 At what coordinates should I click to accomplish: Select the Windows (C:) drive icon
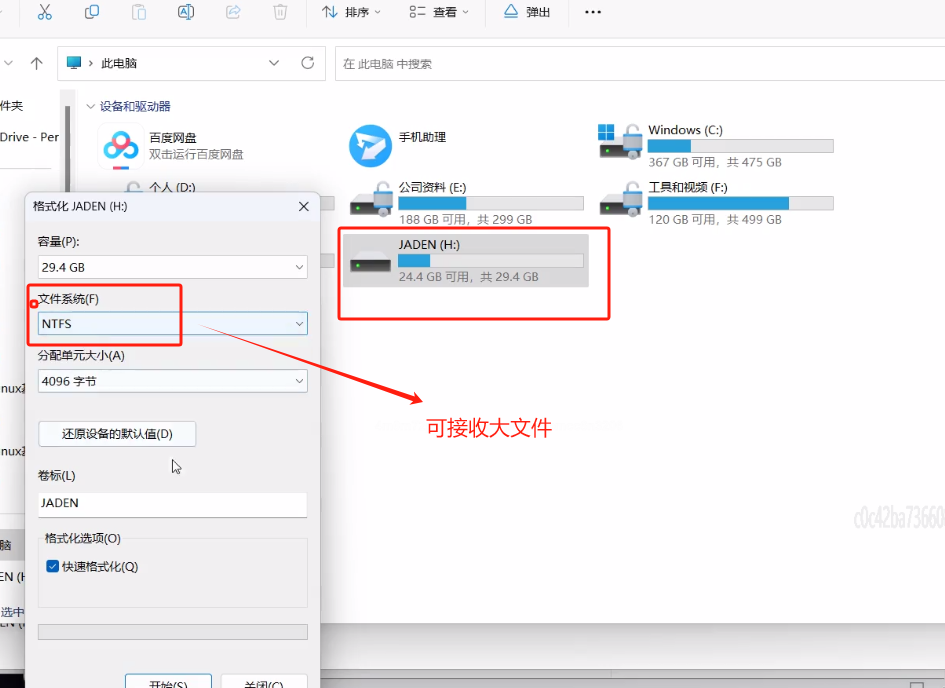(x=620, y=142)
